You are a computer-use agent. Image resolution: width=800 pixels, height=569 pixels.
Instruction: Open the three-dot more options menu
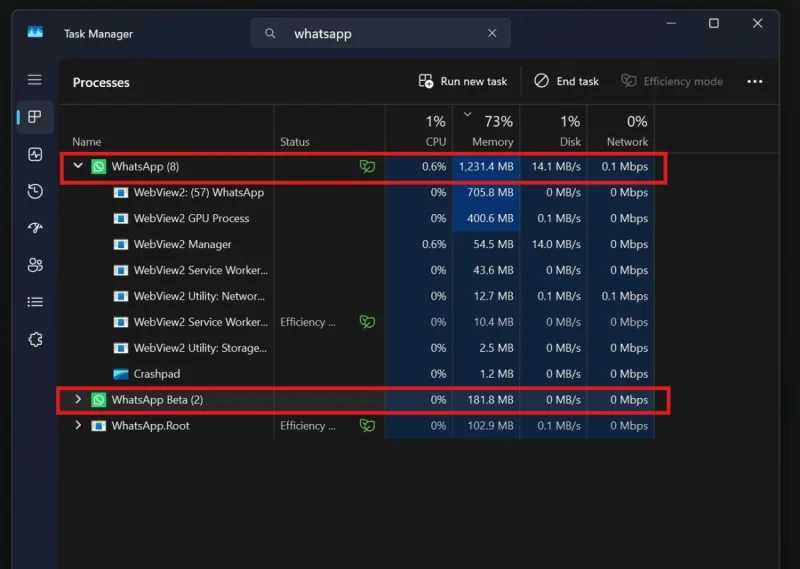(x=754, y=81)
